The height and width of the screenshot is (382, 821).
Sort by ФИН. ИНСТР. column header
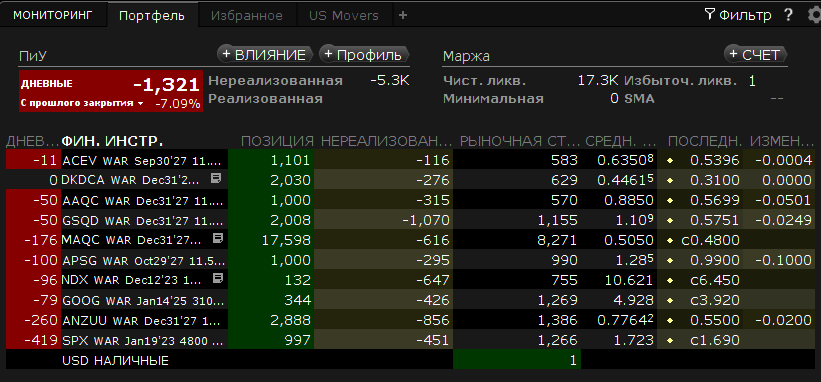(113, 141)
